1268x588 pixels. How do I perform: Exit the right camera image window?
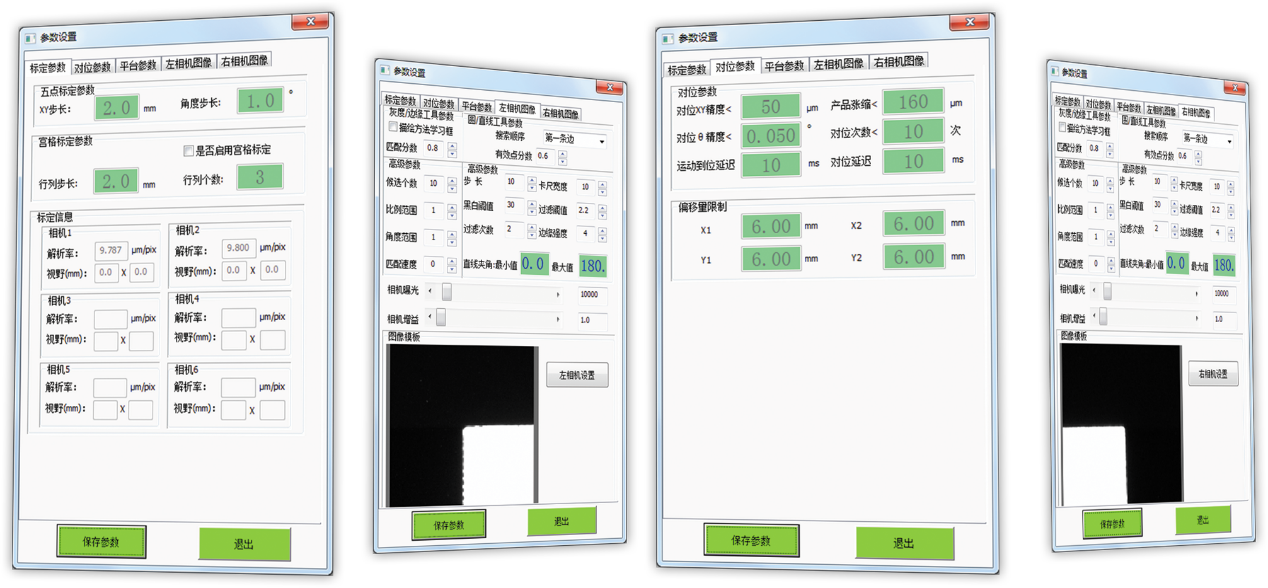(1202, 520)
